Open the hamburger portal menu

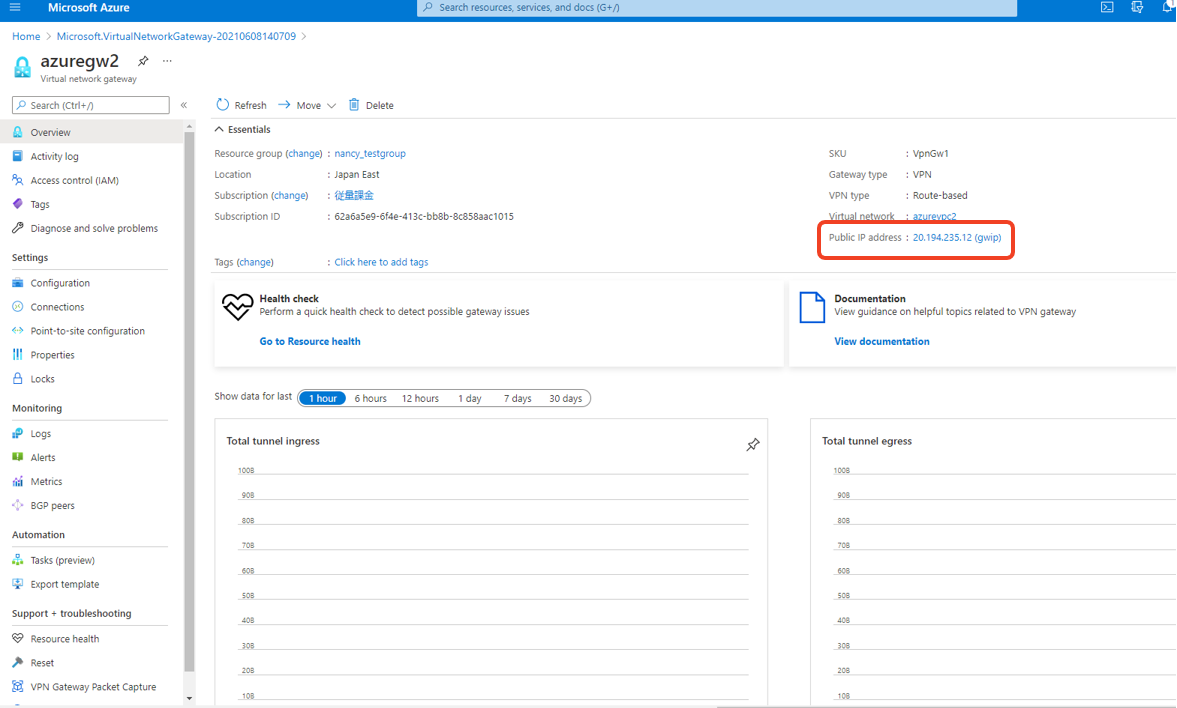pyautogui.click(x=15, y=8)
